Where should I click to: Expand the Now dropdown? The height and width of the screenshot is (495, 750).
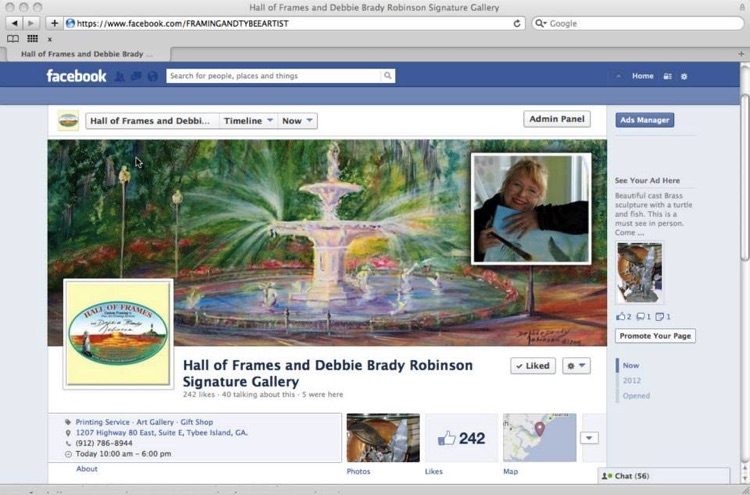click(297, 121)
